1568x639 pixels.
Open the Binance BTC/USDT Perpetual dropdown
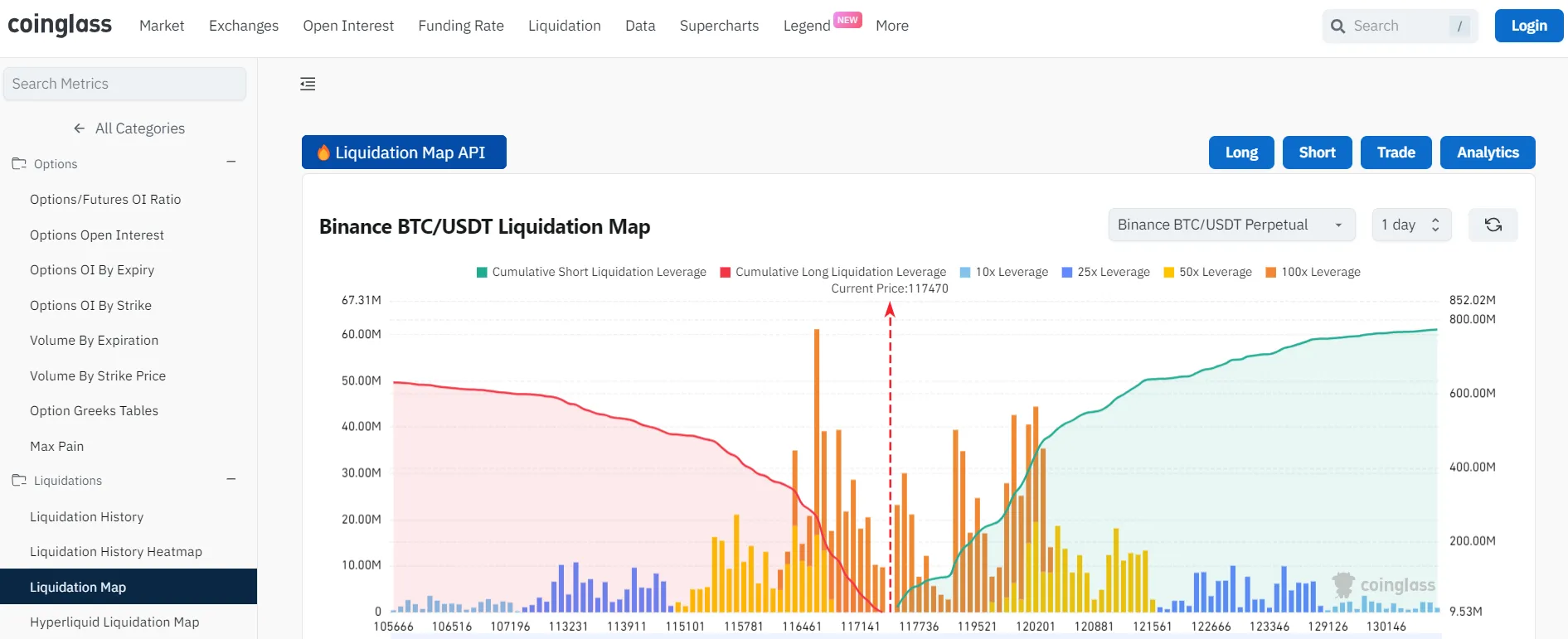[1231, 225]
